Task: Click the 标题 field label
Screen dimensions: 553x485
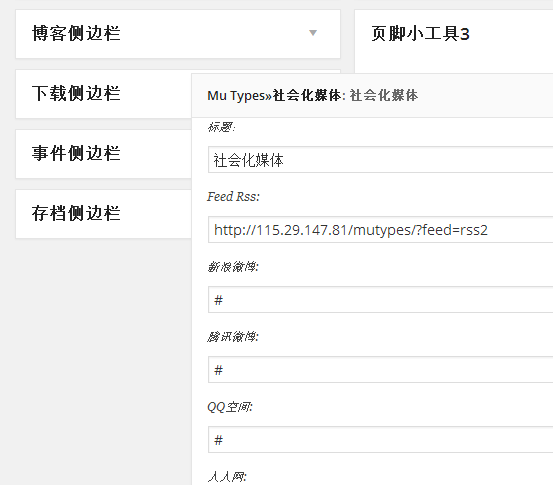Action: tap(221, 127)
